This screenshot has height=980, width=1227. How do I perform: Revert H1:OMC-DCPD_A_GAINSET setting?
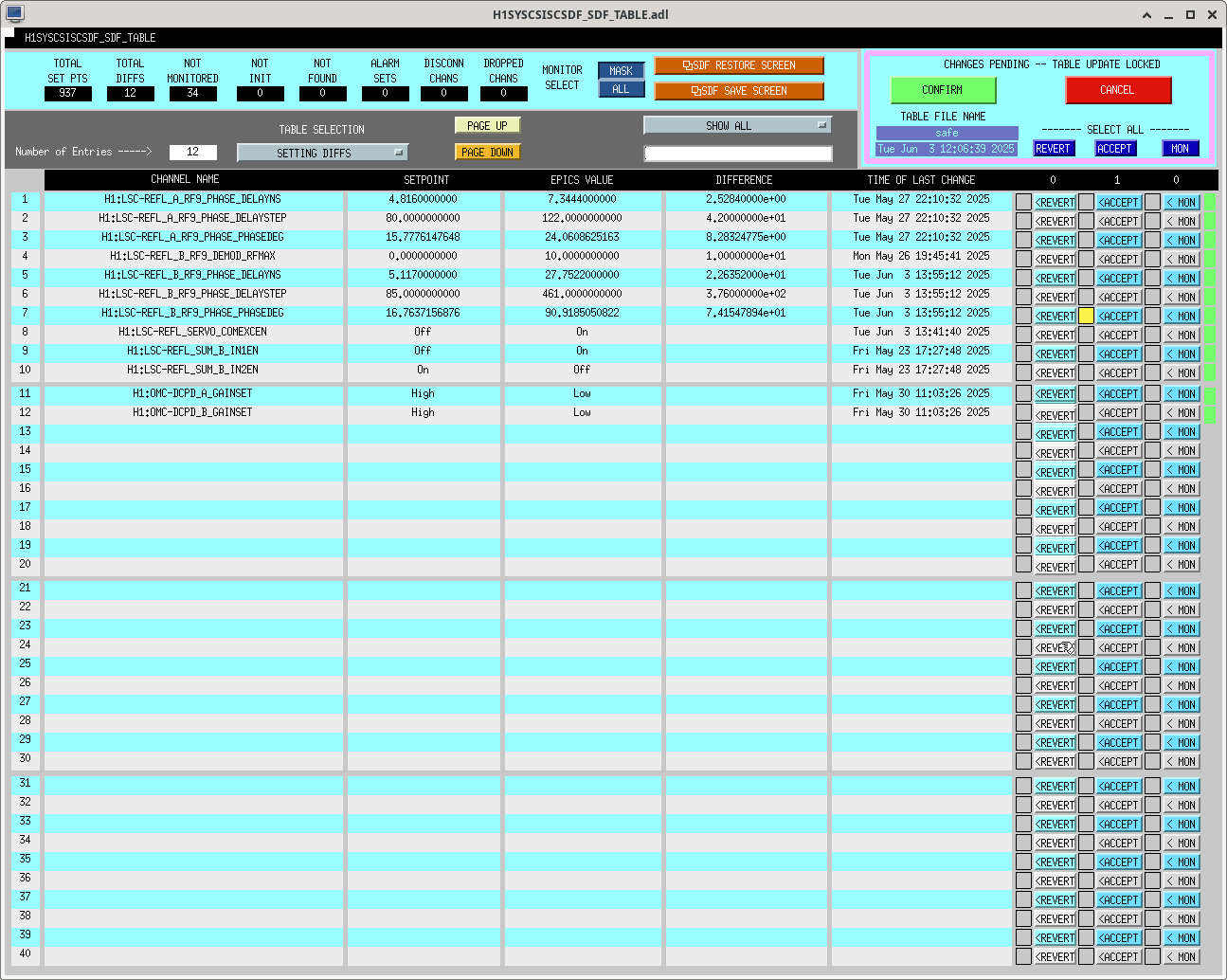pos(1055,393)
